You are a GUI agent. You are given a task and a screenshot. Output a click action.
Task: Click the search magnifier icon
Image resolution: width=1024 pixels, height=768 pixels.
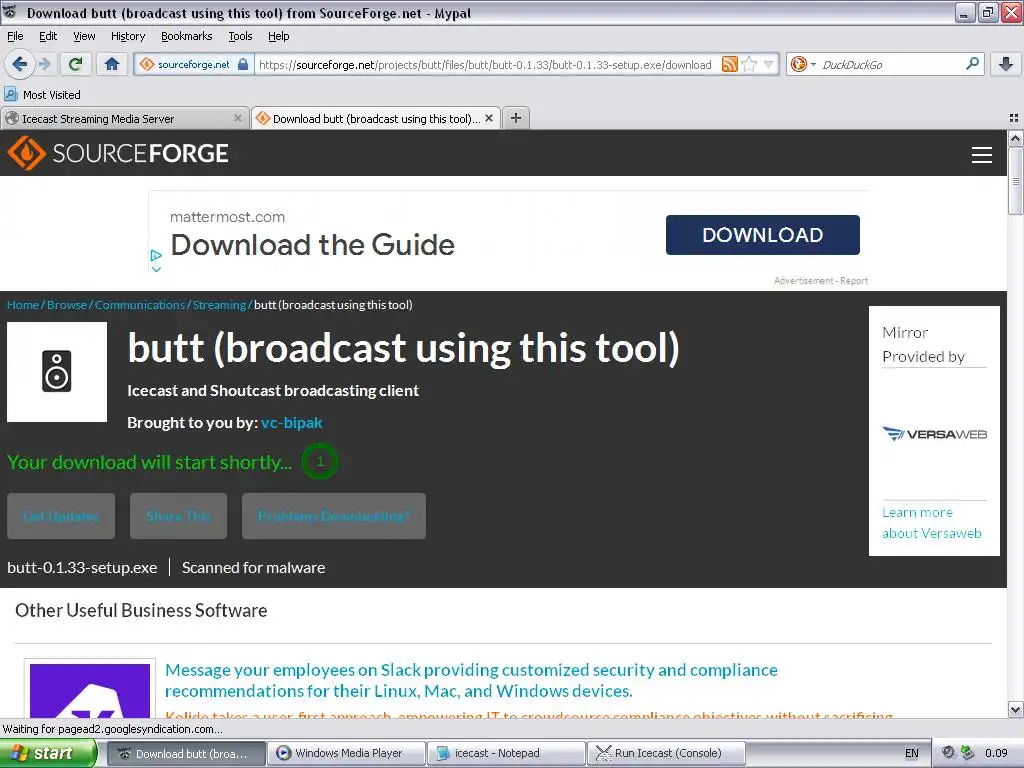click(972, 64)
